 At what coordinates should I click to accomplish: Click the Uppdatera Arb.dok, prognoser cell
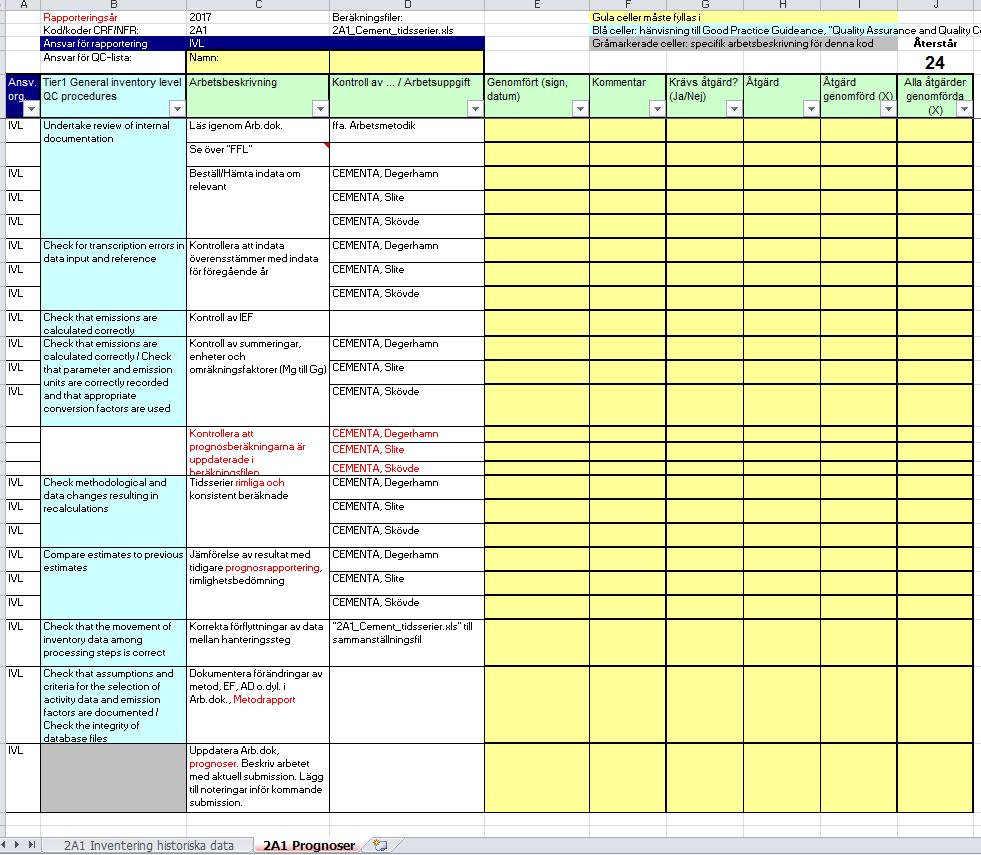[x=258, y=777]
